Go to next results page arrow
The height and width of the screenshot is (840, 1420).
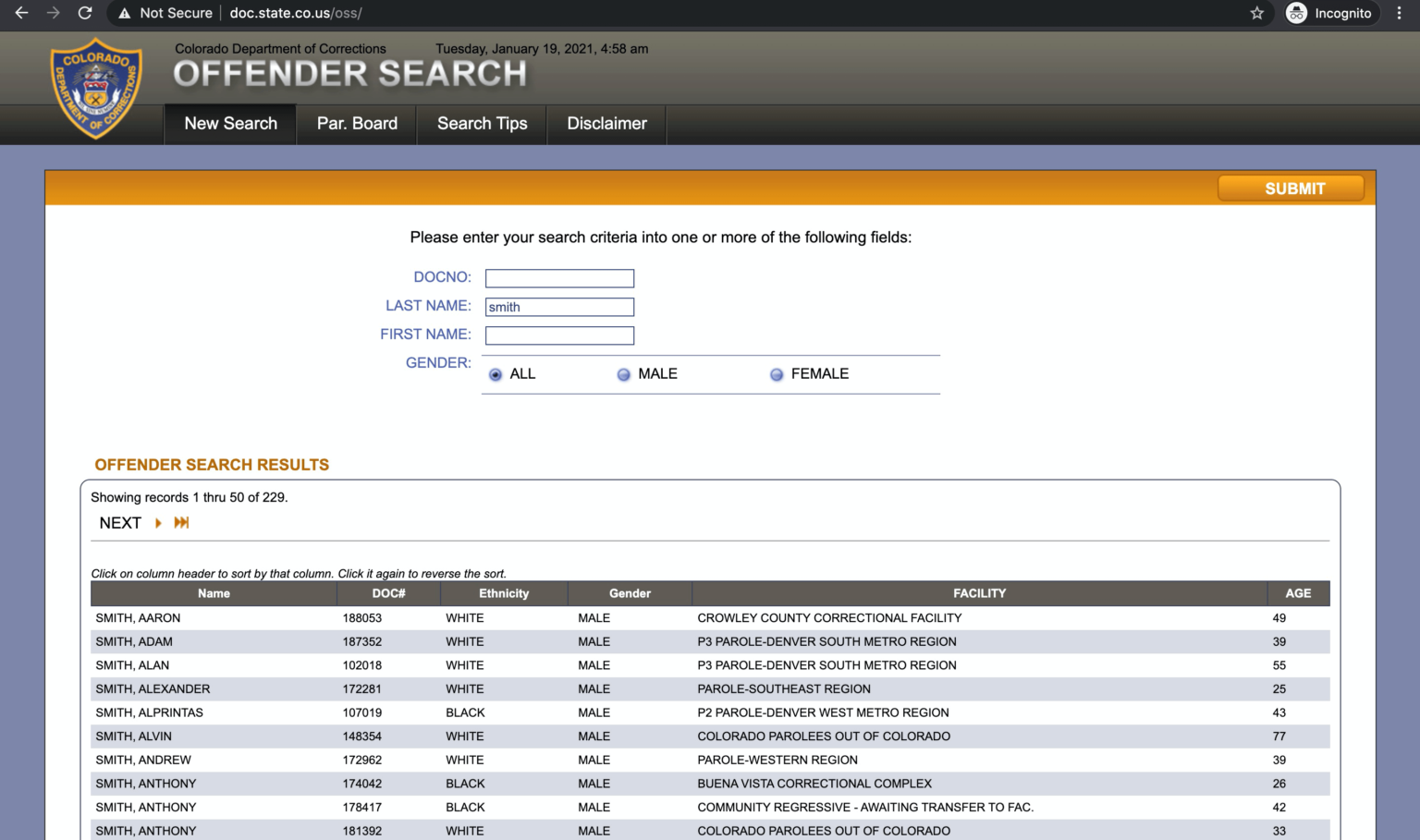pyautogui.click(x=158, y=523)
